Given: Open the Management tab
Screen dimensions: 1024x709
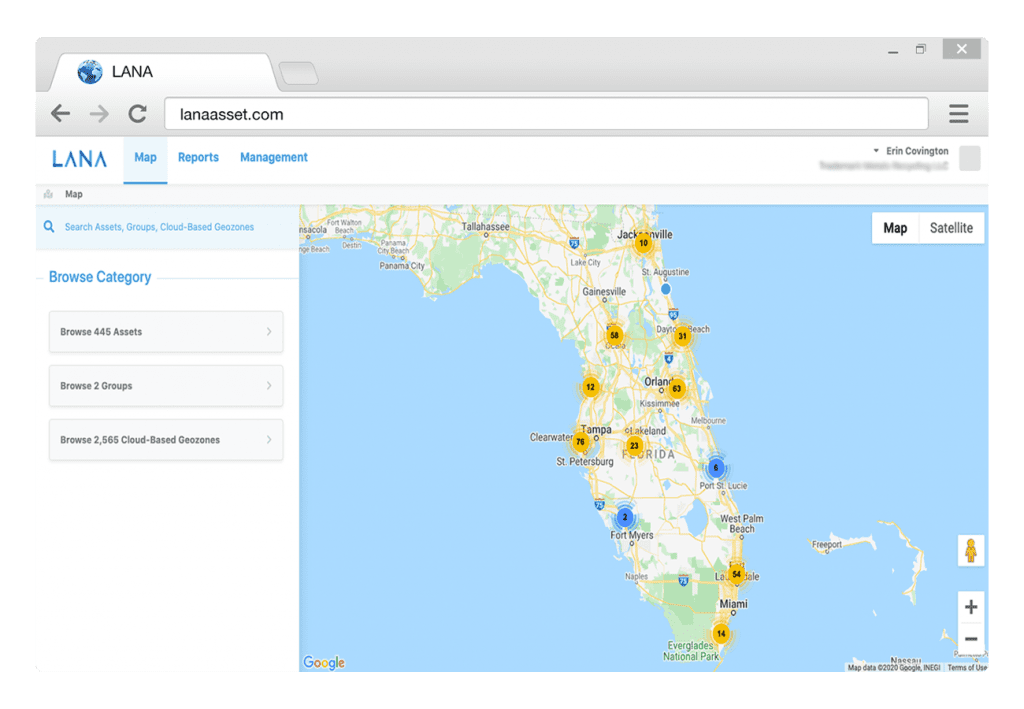Looking at the screenshot, I should (273, 158).
